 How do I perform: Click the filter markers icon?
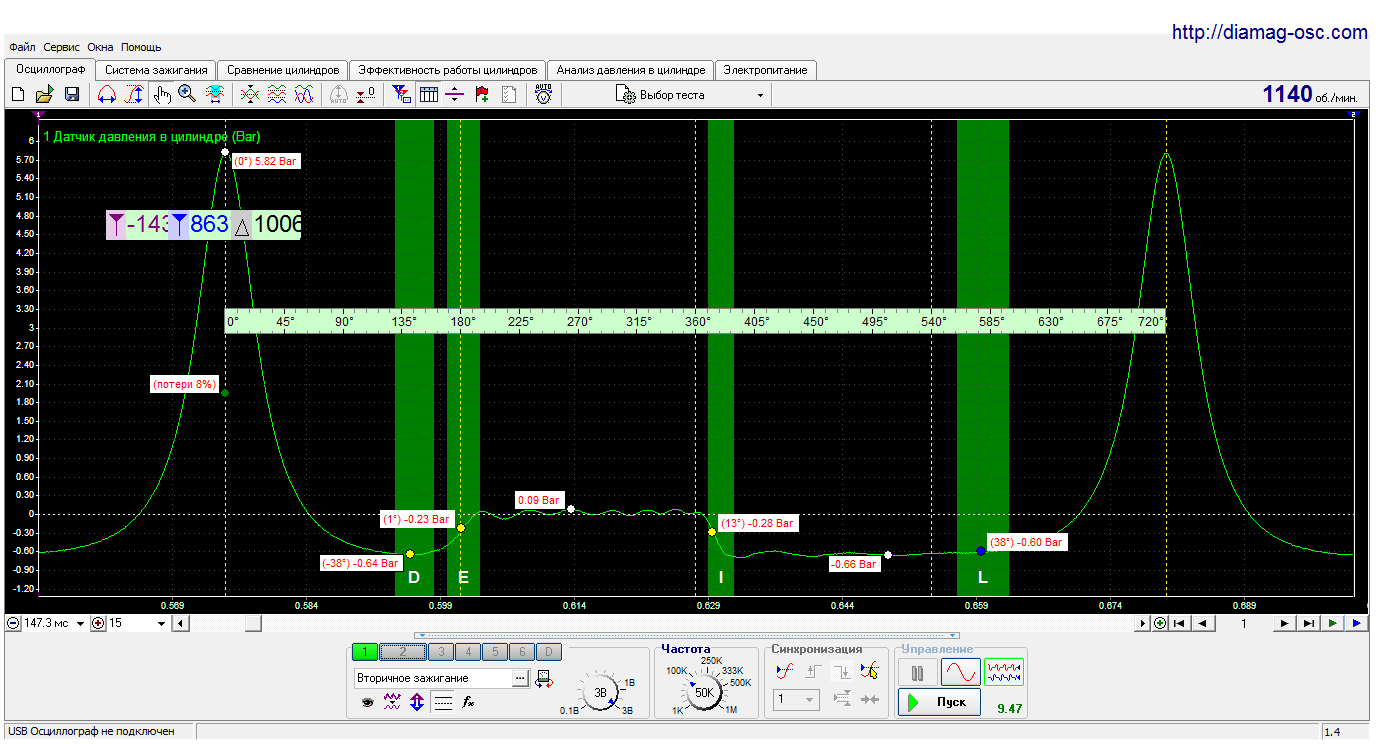(401, 94)
